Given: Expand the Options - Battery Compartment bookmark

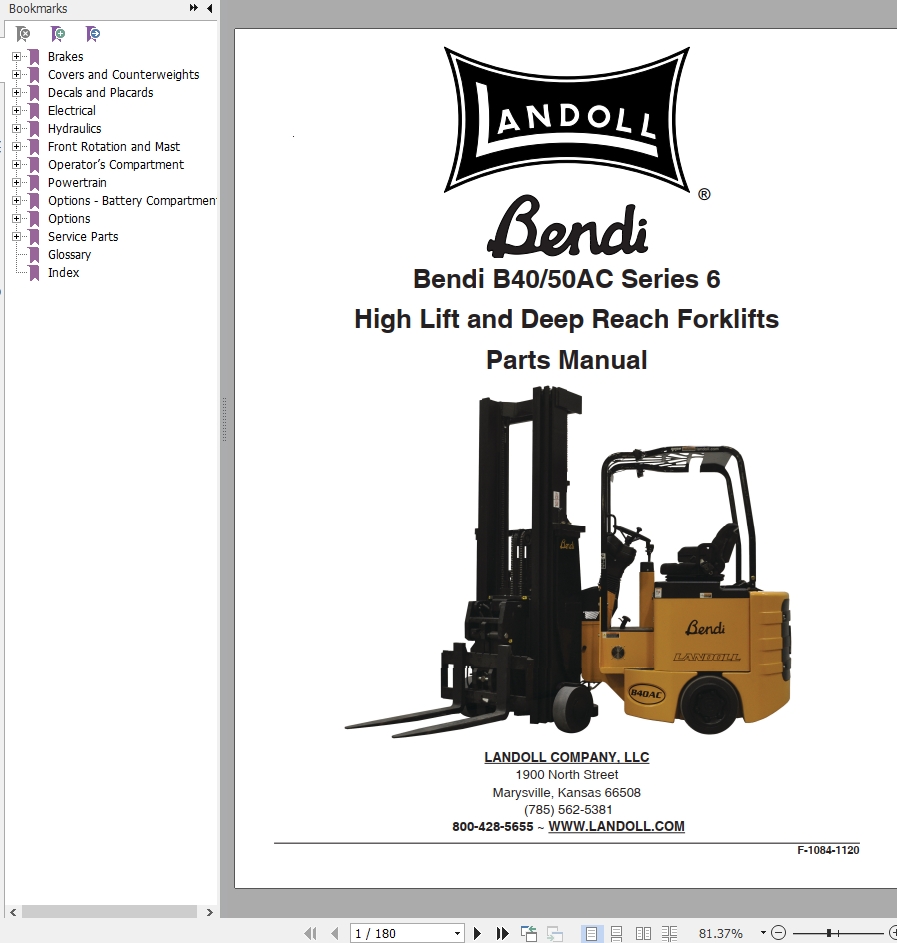Looking at the screenshot, I should tap(16, 201).
